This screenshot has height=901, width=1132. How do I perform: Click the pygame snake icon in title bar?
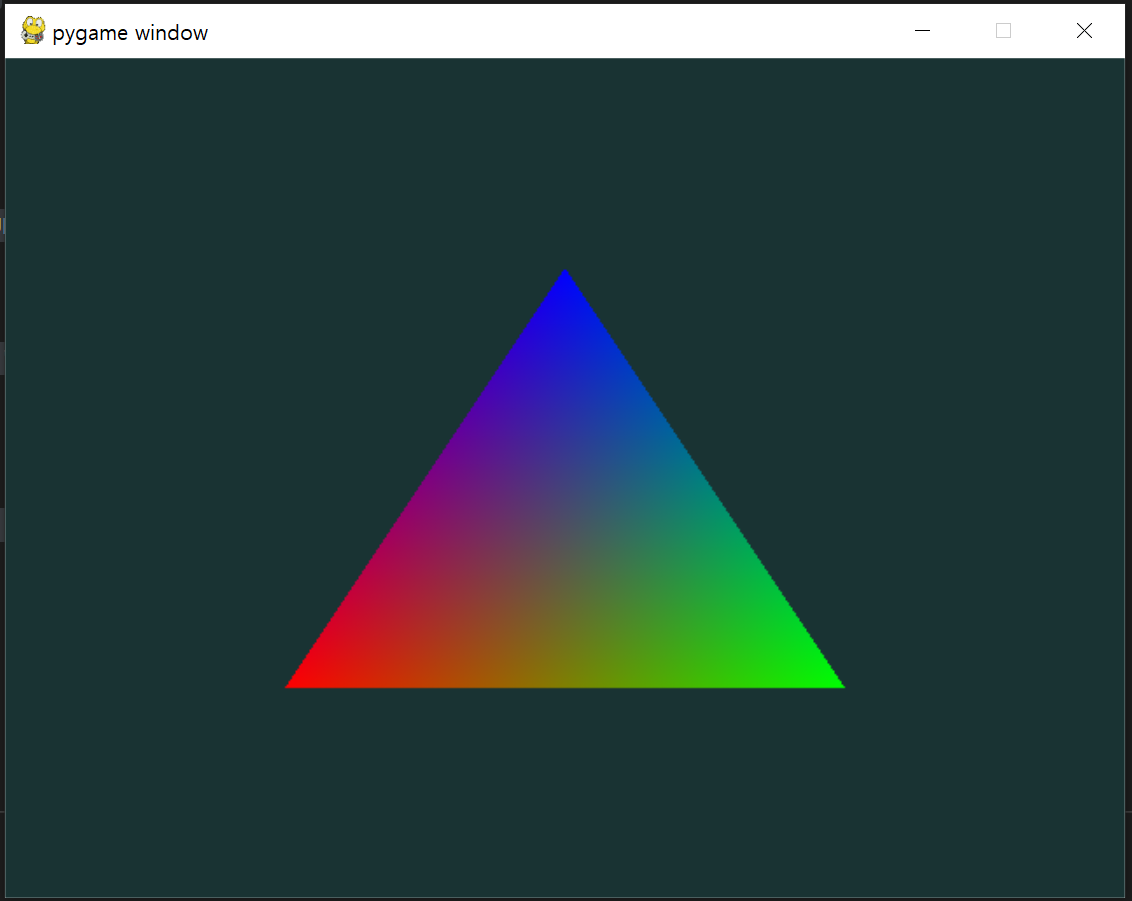[x=32, y=31]
